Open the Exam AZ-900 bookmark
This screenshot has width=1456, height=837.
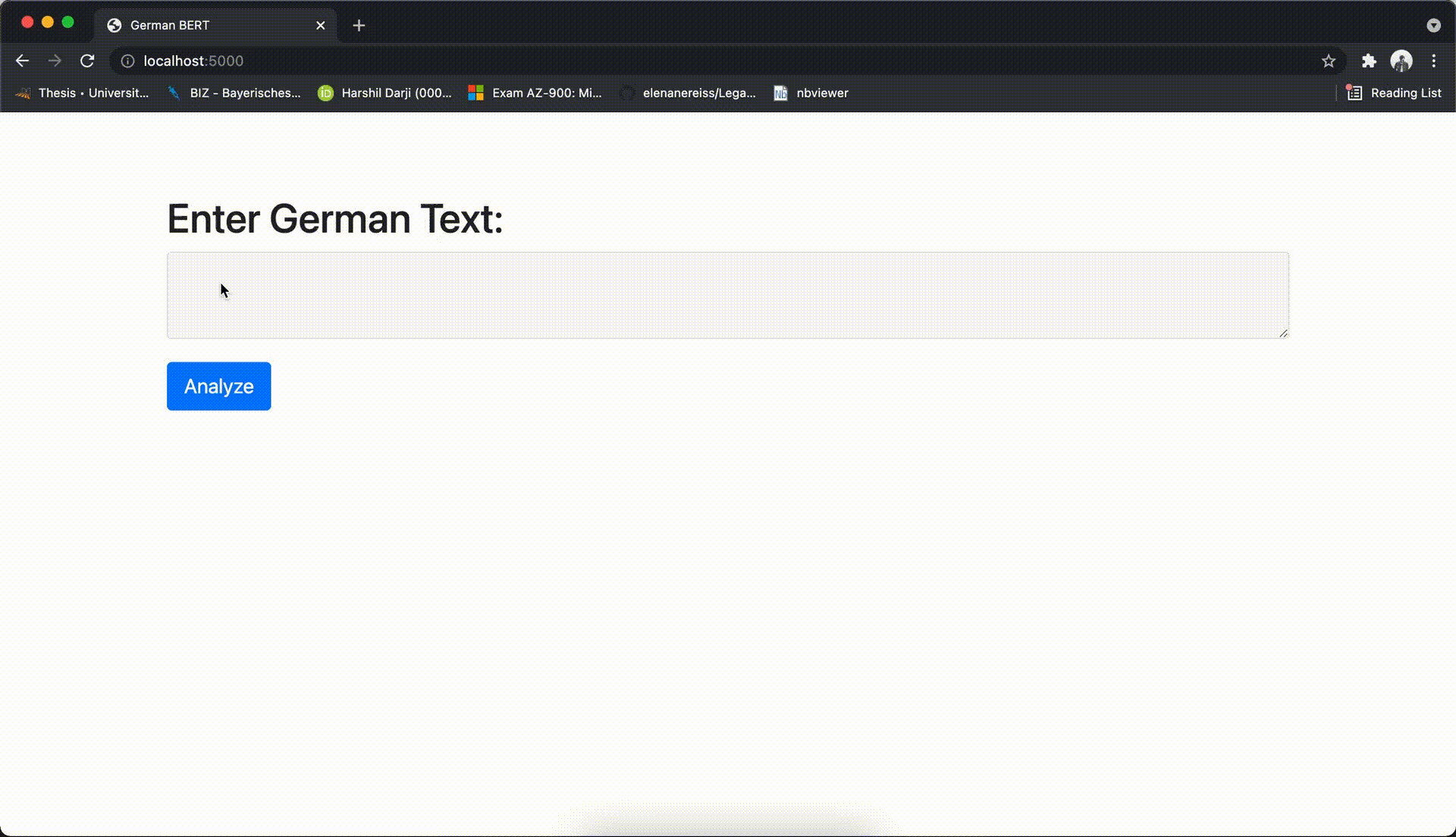coord(535,92)
